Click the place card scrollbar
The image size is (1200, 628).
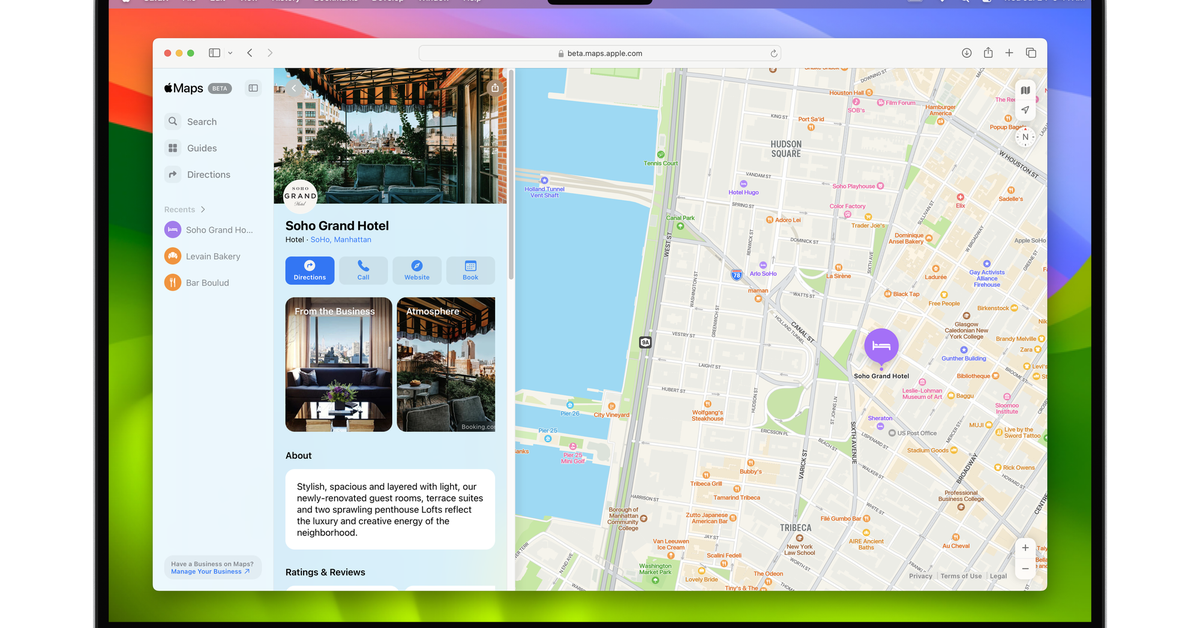(511, 175)
